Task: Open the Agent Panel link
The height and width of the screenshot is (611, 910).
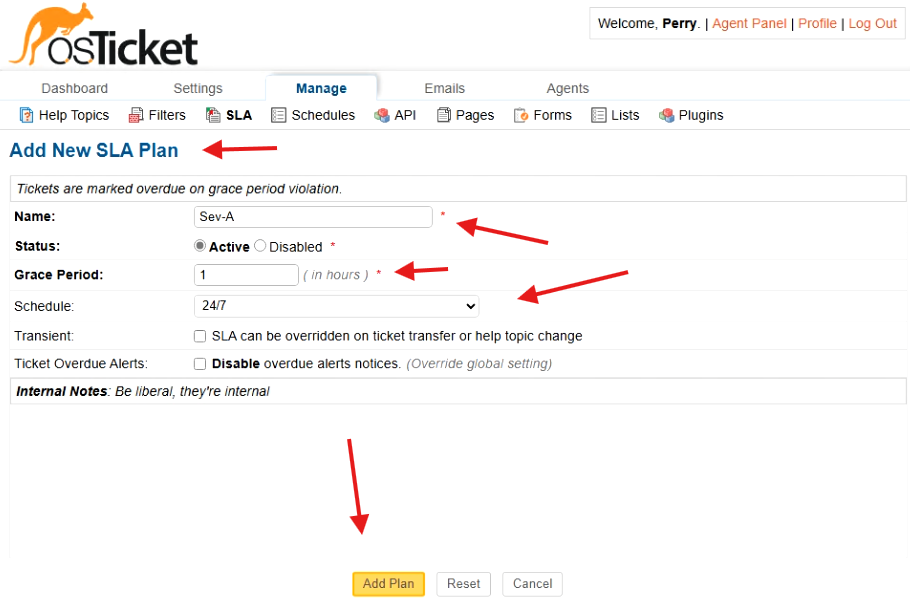Action: [x=749, y=23]
